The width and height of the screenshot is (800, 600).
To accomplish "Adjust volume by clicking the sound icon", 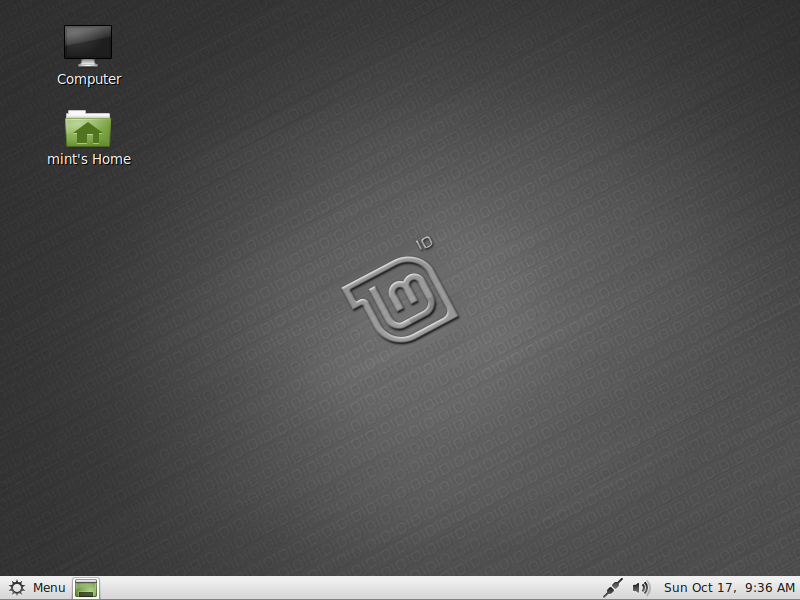I will [x=640, y=588].
